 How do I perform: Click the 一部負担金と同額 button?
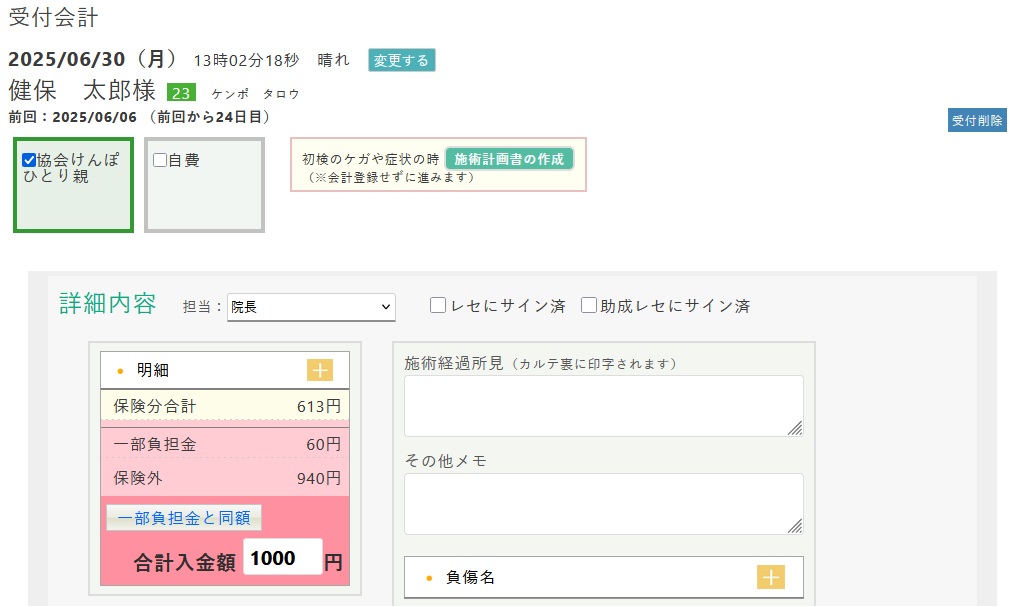183,517
